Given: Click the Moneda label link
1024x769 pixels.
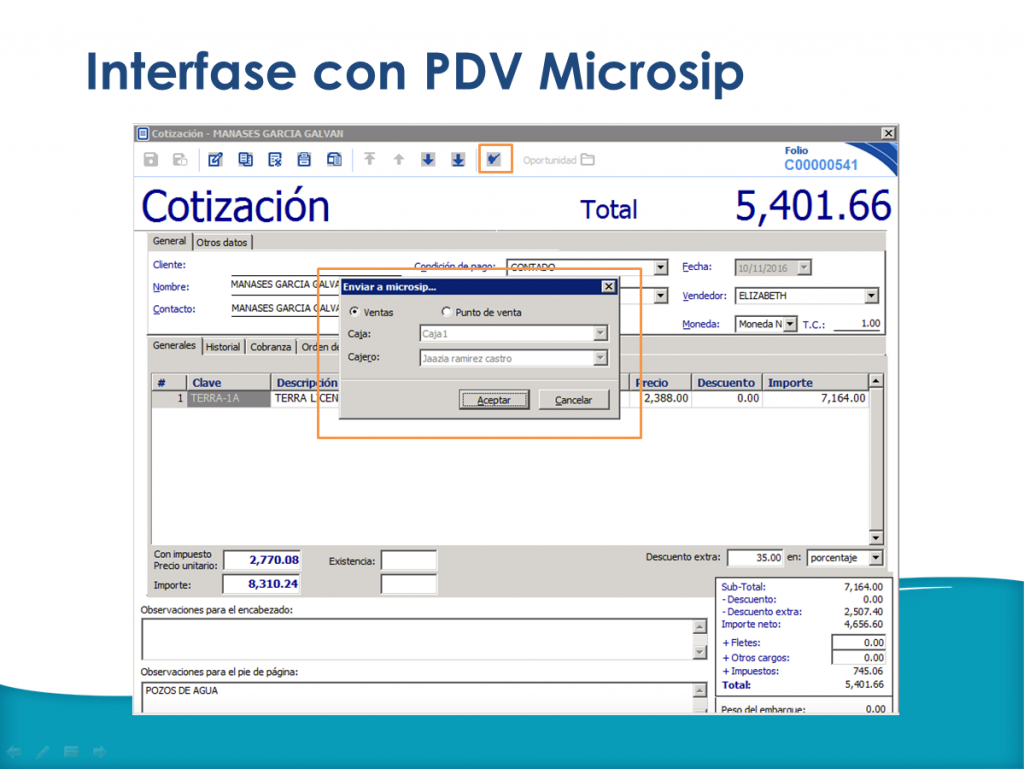Looking at the screenshot, I should point(701,324).
